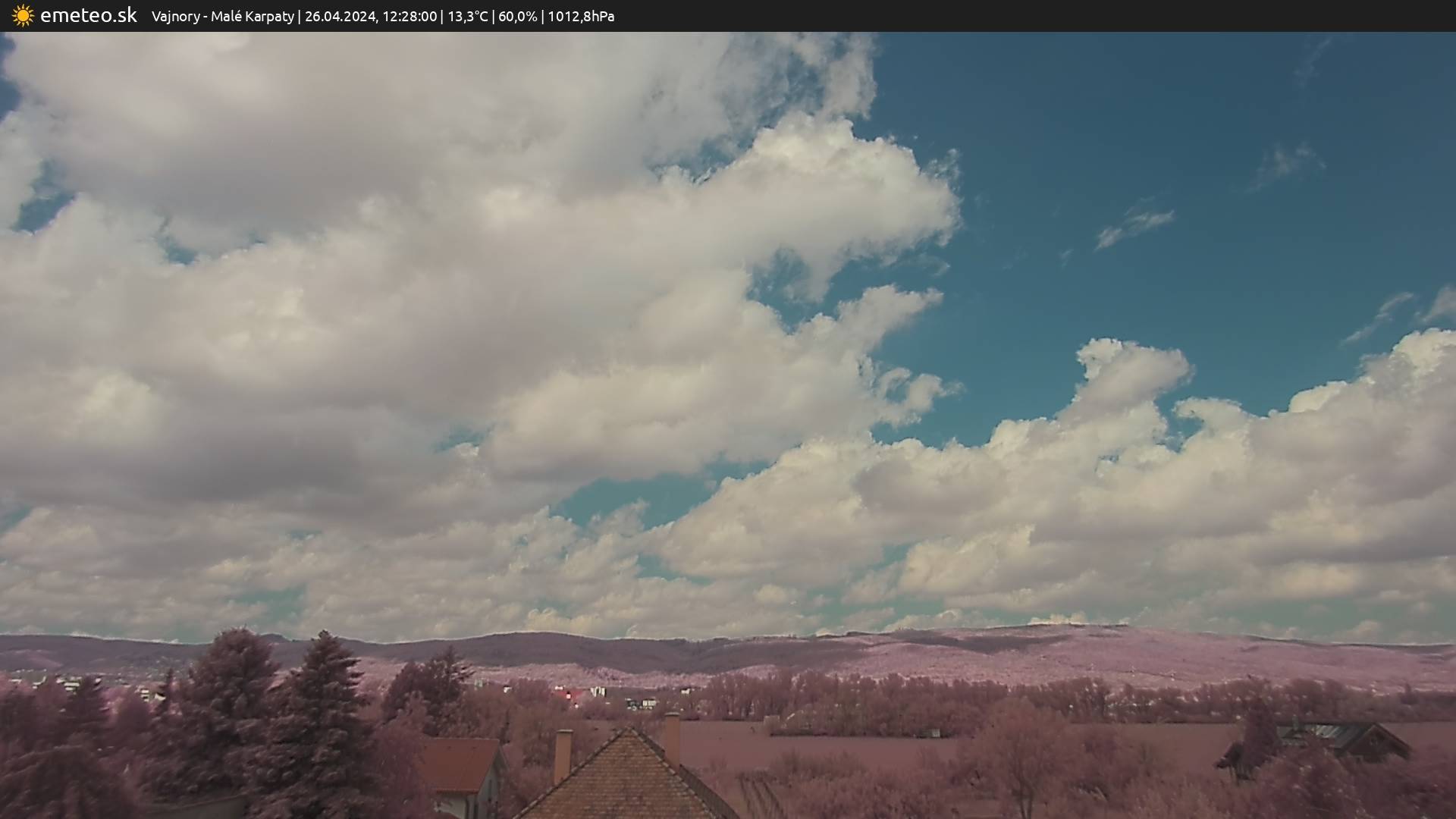
Task: Click the 13,3°C temperature reading
Action: tap(468, 16)
